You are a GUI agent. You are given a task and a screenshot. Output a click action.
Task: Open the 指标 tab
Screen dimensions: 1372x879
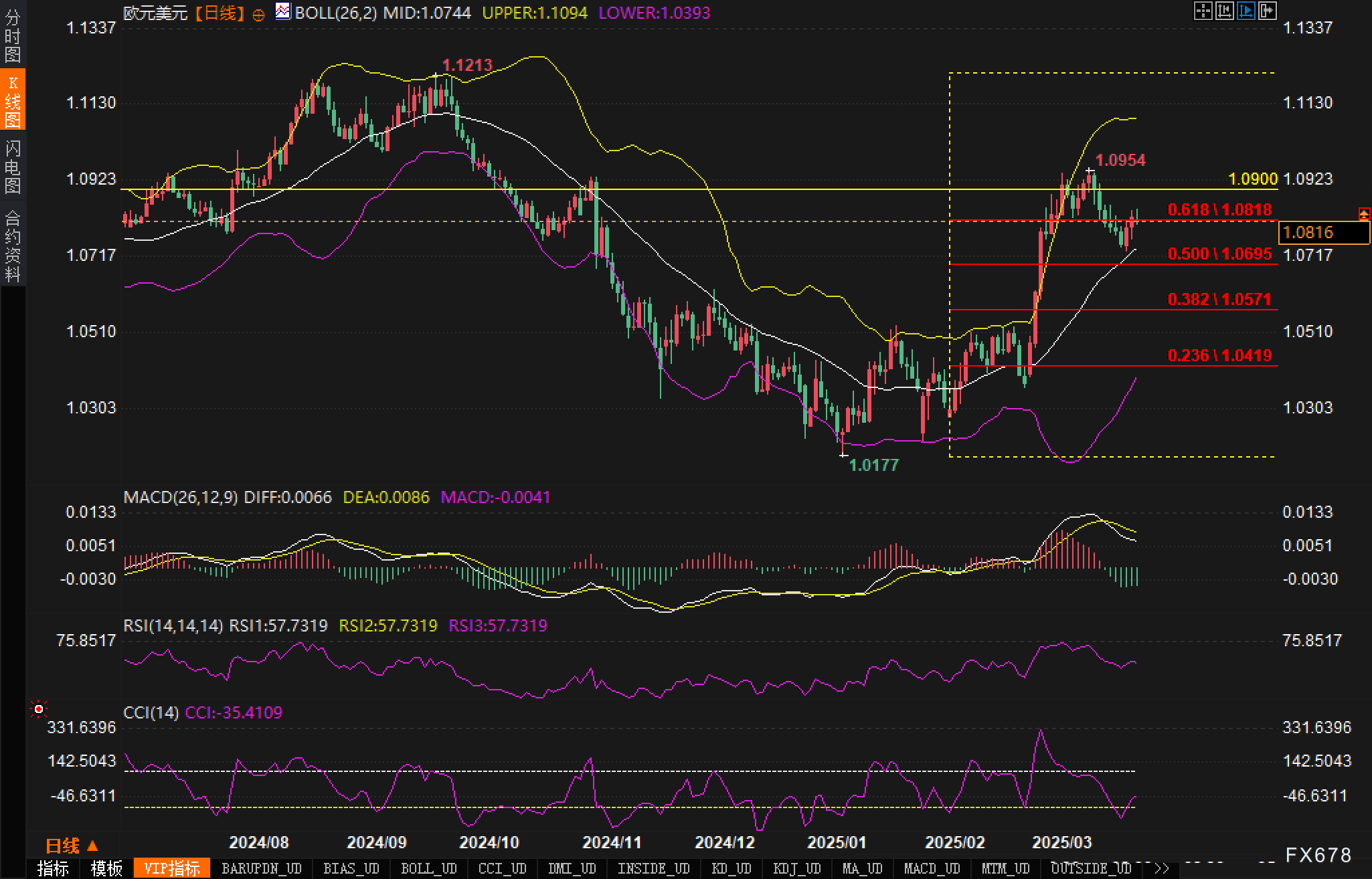(53, 869)
